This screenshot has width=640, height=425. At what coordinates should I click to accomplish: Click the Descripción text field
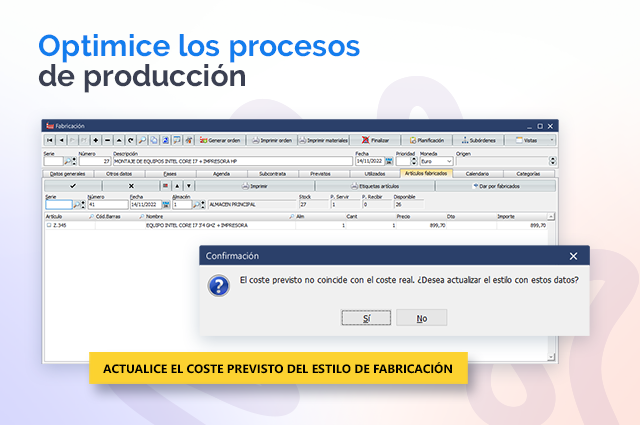point(230,161)
